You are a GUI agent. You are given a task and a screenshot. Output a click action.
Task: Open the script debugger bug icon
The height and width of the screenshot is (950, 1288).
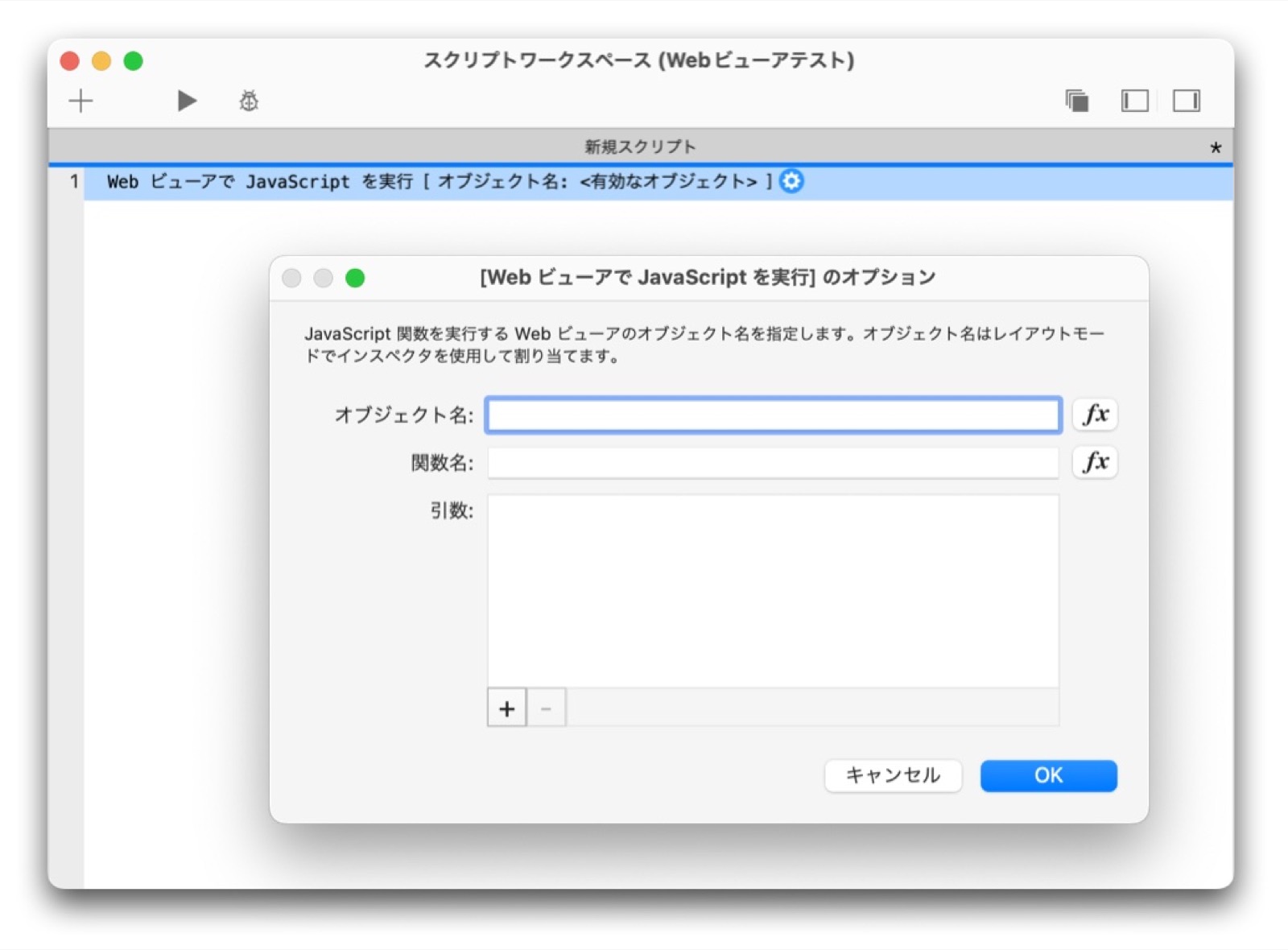click(248, 100)
